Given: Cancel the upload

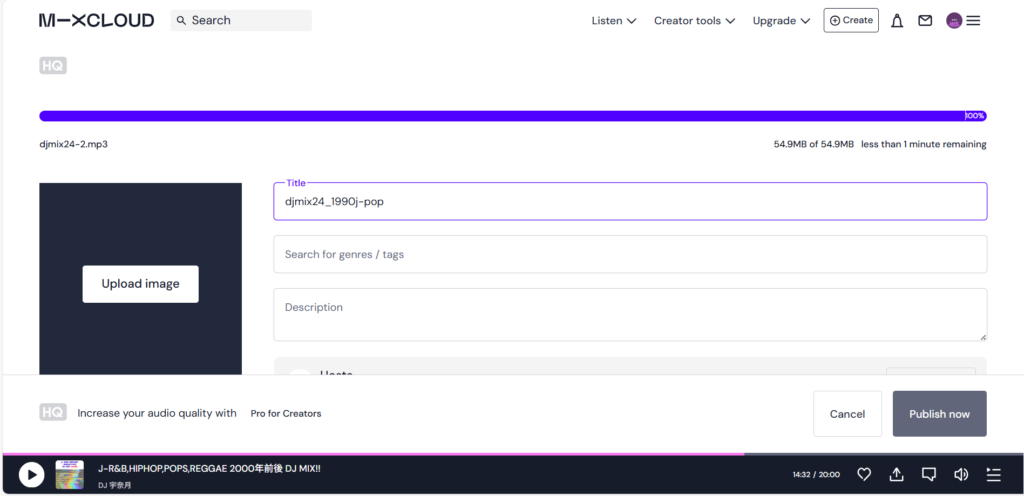Looking at the screenshot, I should (x=847, y=414).
